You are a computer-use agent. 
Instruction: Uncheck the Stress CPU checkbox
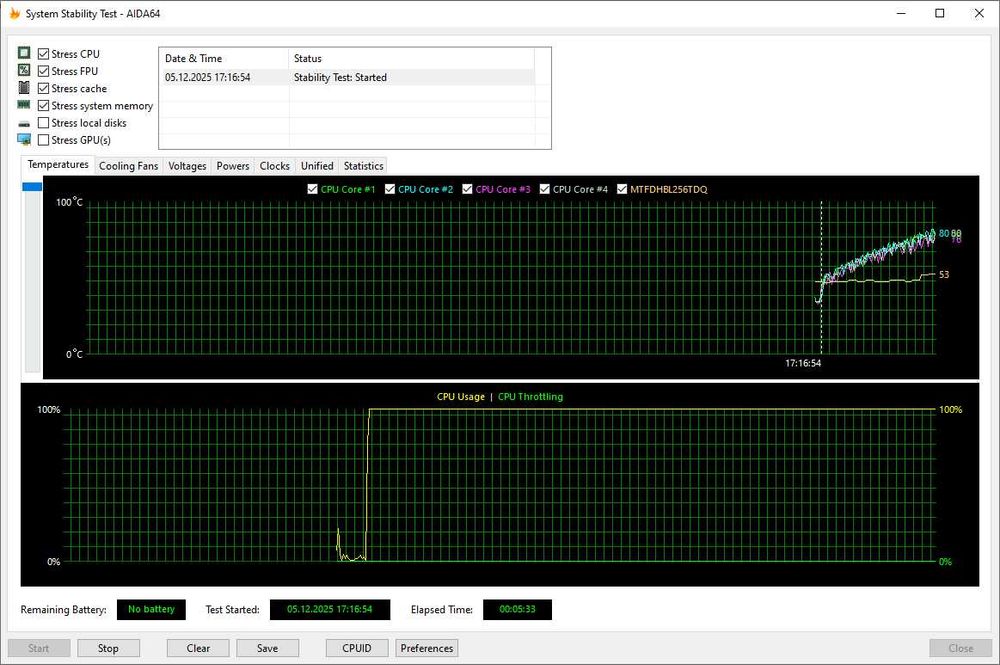pos(43,54)
